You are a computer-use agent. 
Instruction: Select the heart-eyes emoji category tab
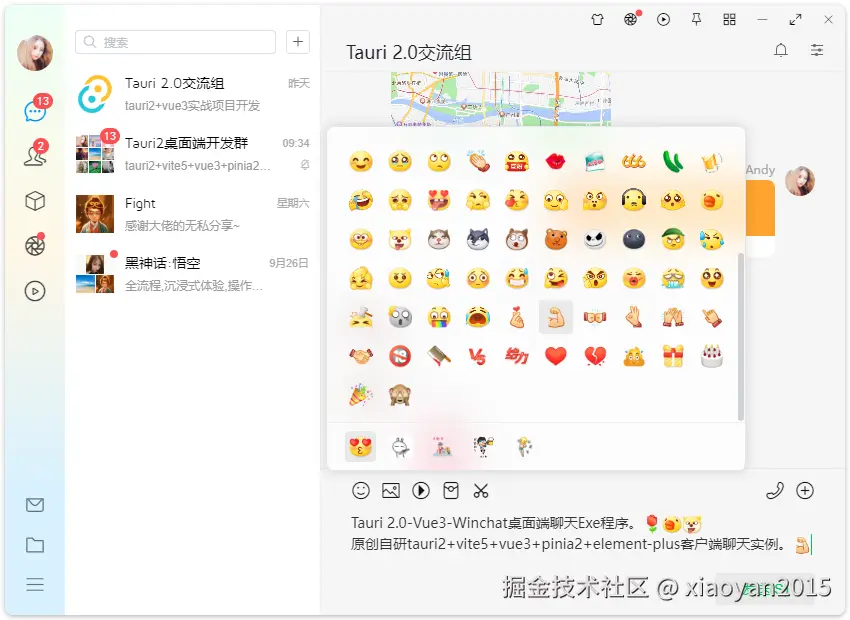click(361, 447)
